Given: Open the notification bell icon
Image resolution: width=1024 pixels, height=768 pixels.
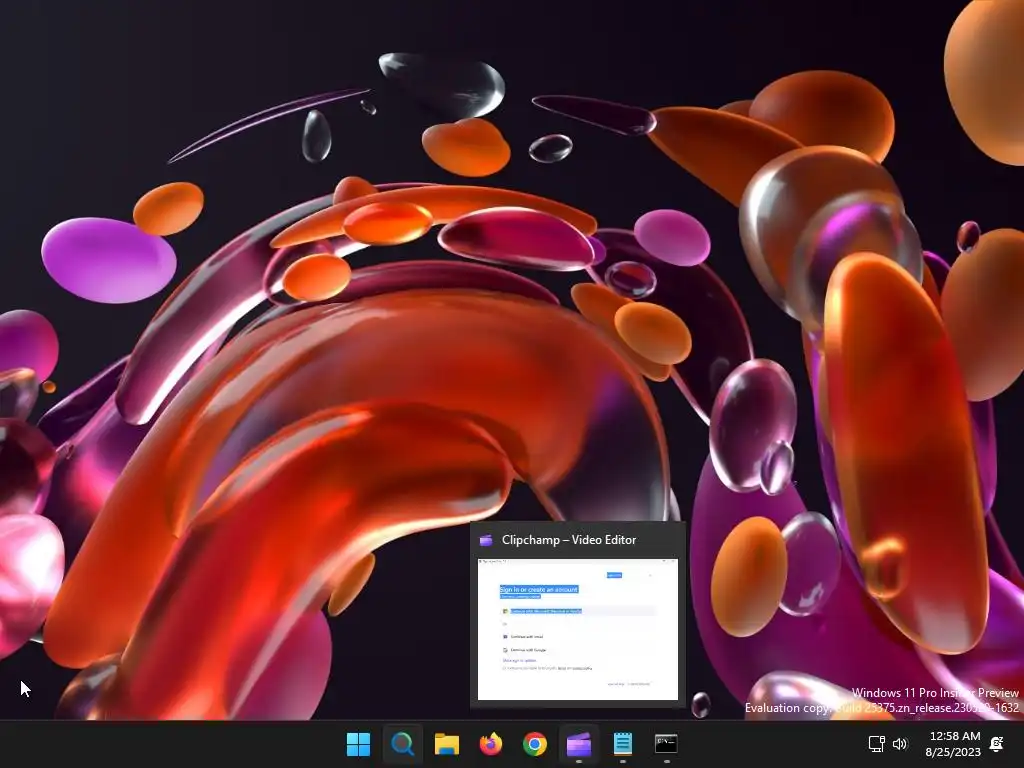Looking at the screenshot, I should click(997, 744).
